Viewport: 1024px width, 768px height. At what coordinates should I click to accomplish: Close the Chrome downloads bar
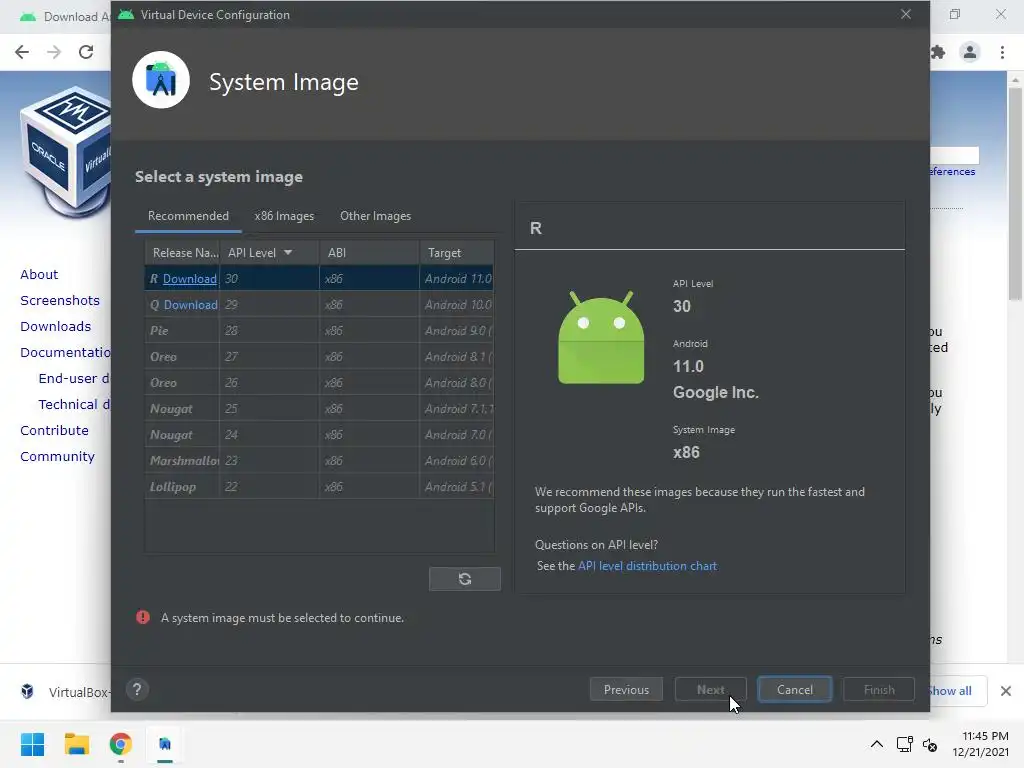pos(1006,690)
